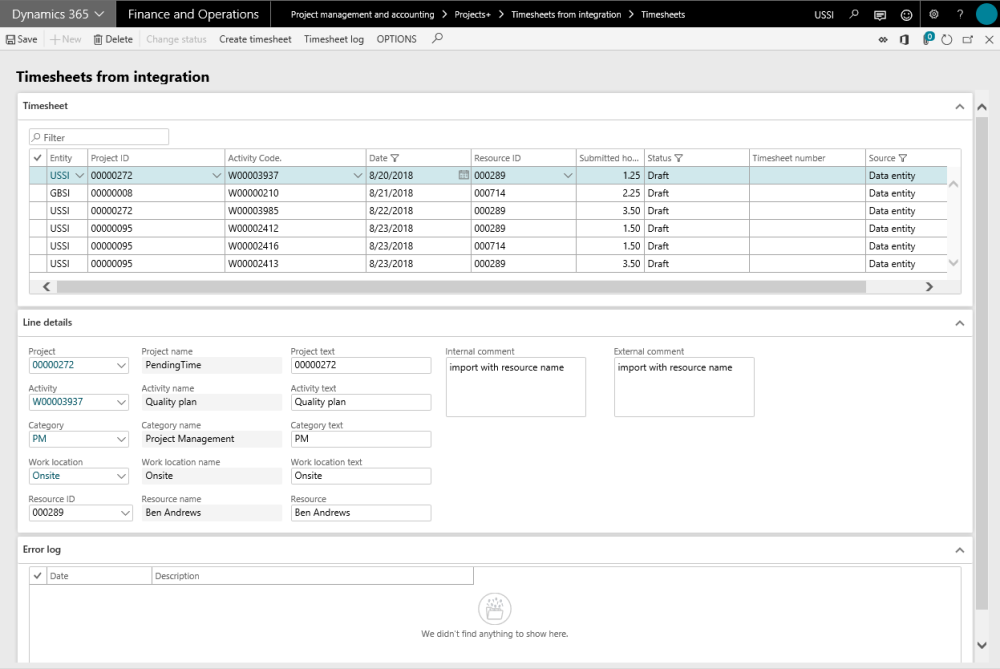Refresh the page with the refresh icon
The width and height of the screenshot is (1000, 669).
pyautogui.click(x=946, y=40)
